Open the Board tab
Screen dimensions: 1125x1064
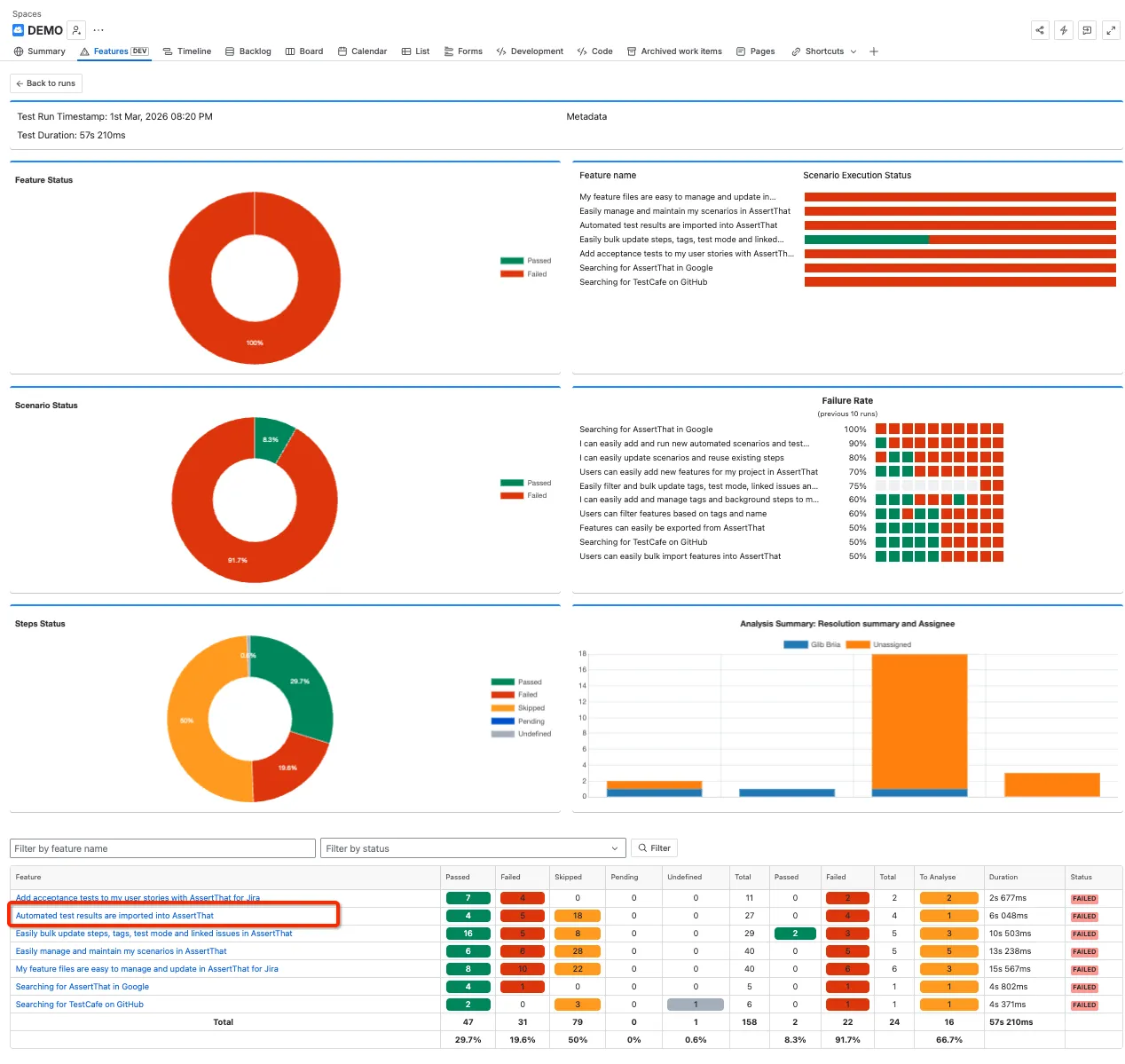pyautogui.click(x=304, y=51)
